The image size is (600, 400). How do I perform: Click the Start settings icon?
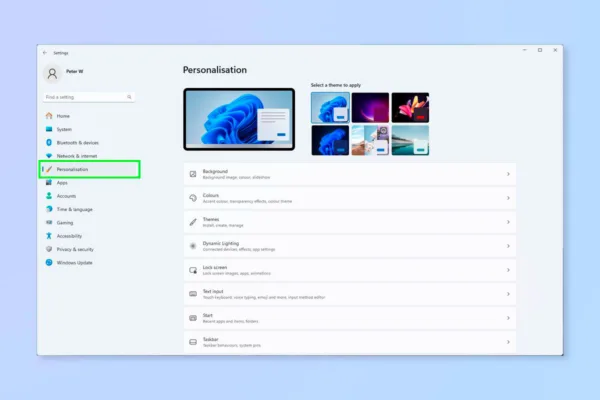[x=193, y=318]
